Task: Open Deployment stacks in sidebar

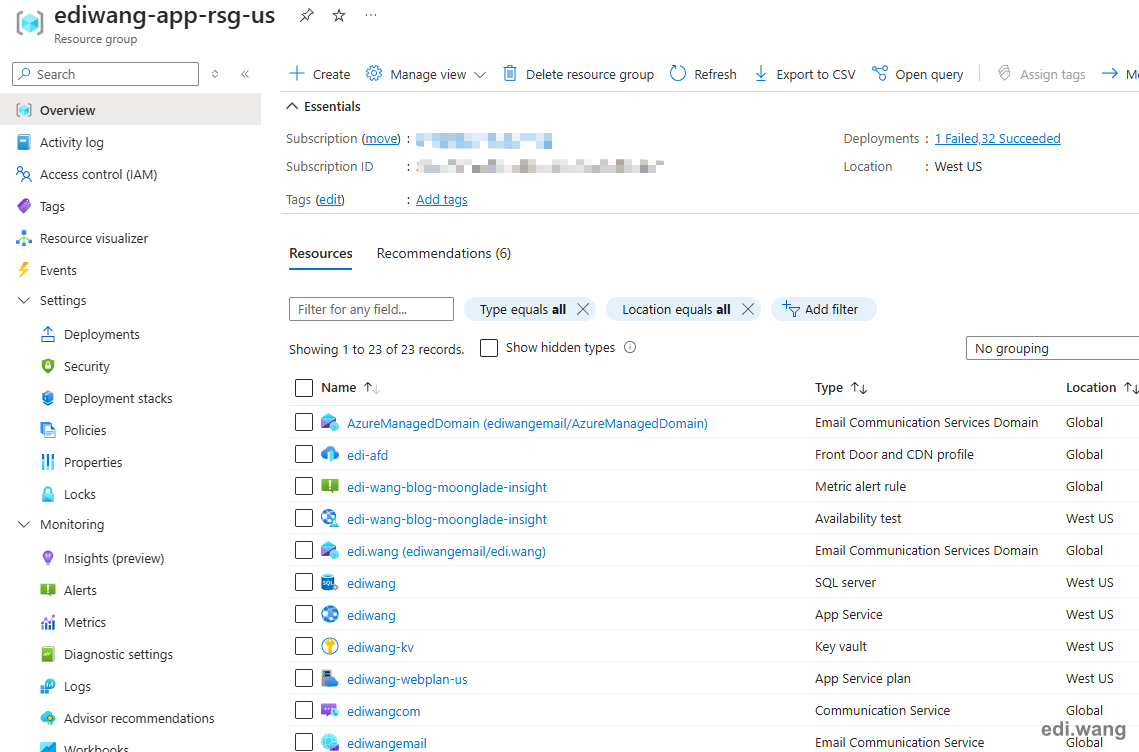Action: [118, 398]
